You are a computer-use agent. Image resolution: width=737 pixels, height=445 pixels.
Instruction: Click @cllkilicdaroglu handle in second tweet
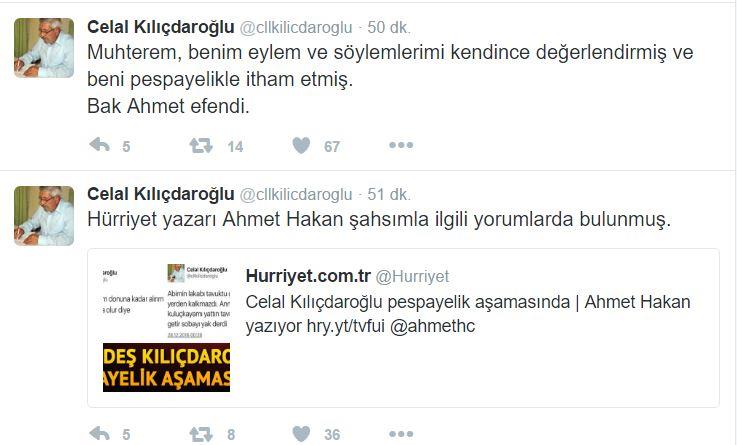[296, 195]
